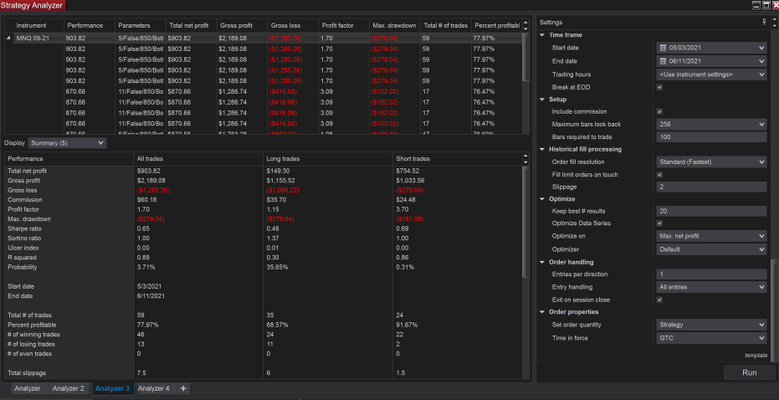
Task: Open the Optimize on dropdown
Action: 710,236
